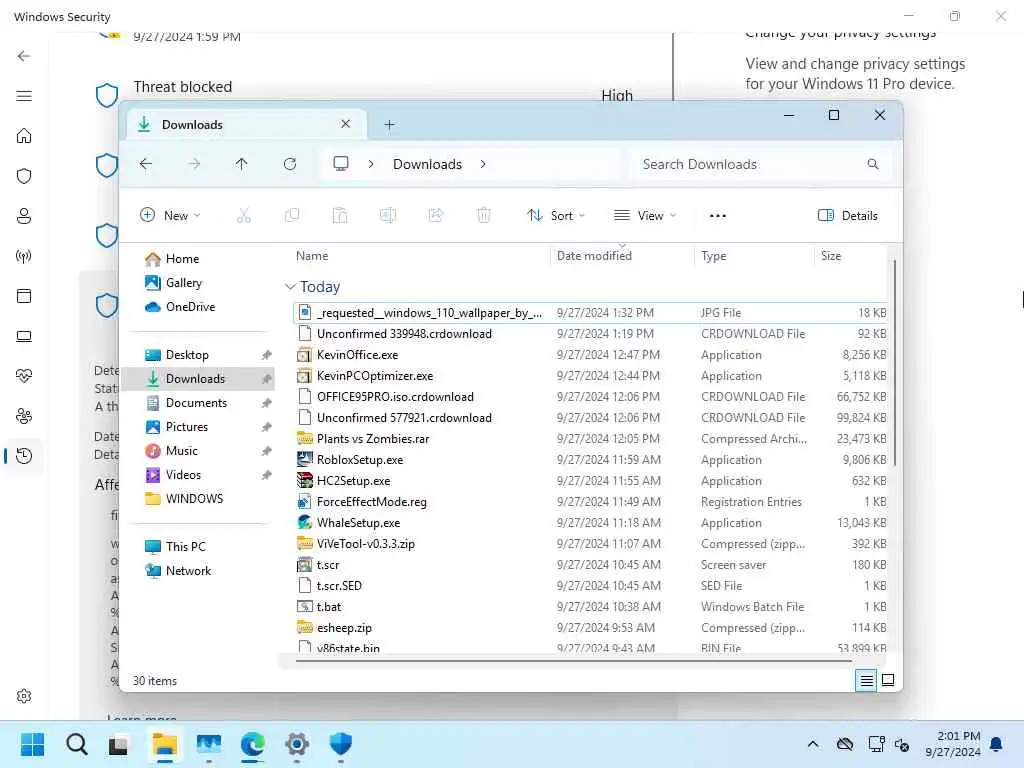Close the Downloads tab
The height and width of the screenshot is (768, 1024).
pyautogui.click(x=345, y=123)
